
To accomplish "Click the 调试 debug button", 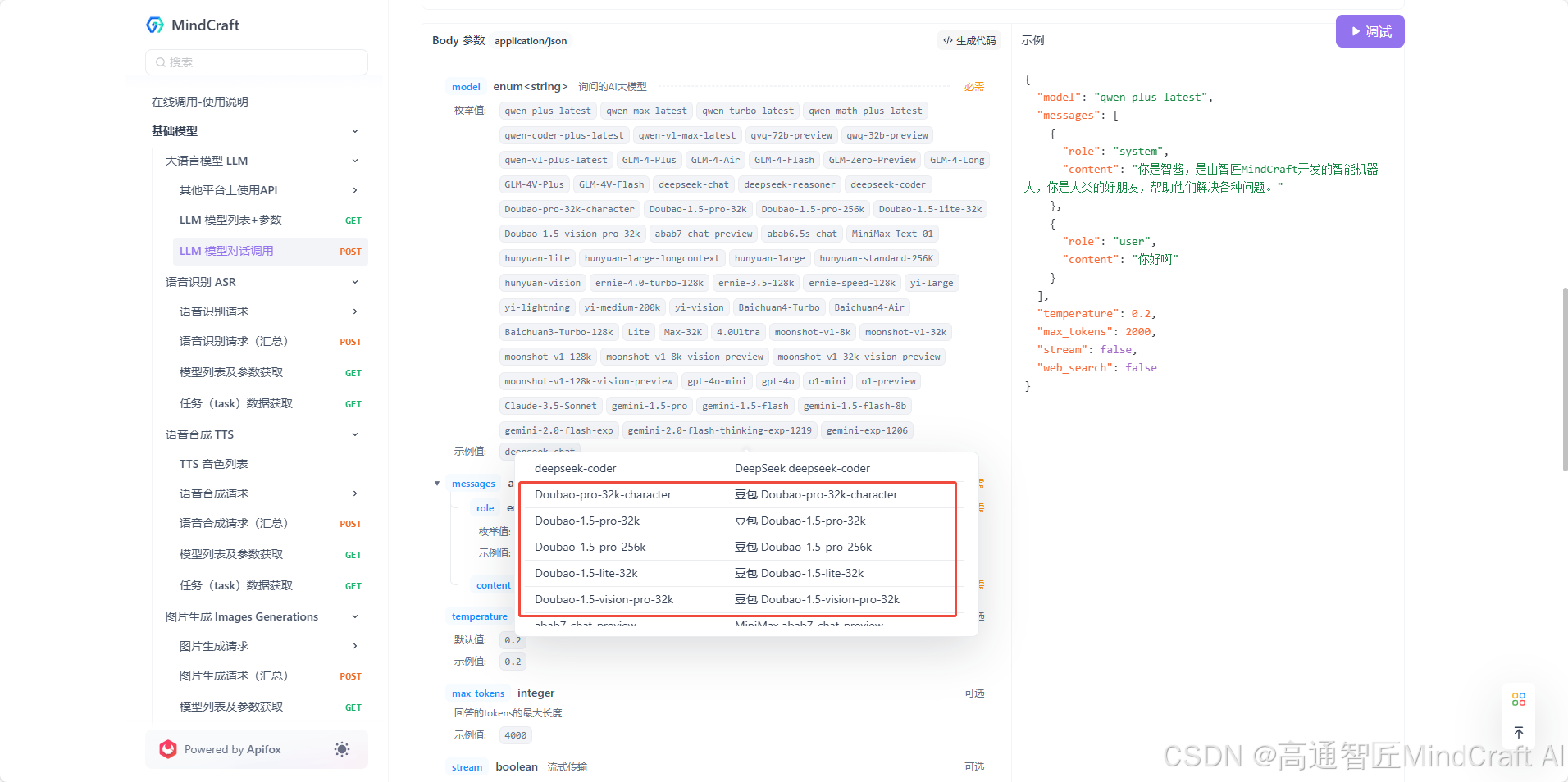I will tap(1370, 31).
